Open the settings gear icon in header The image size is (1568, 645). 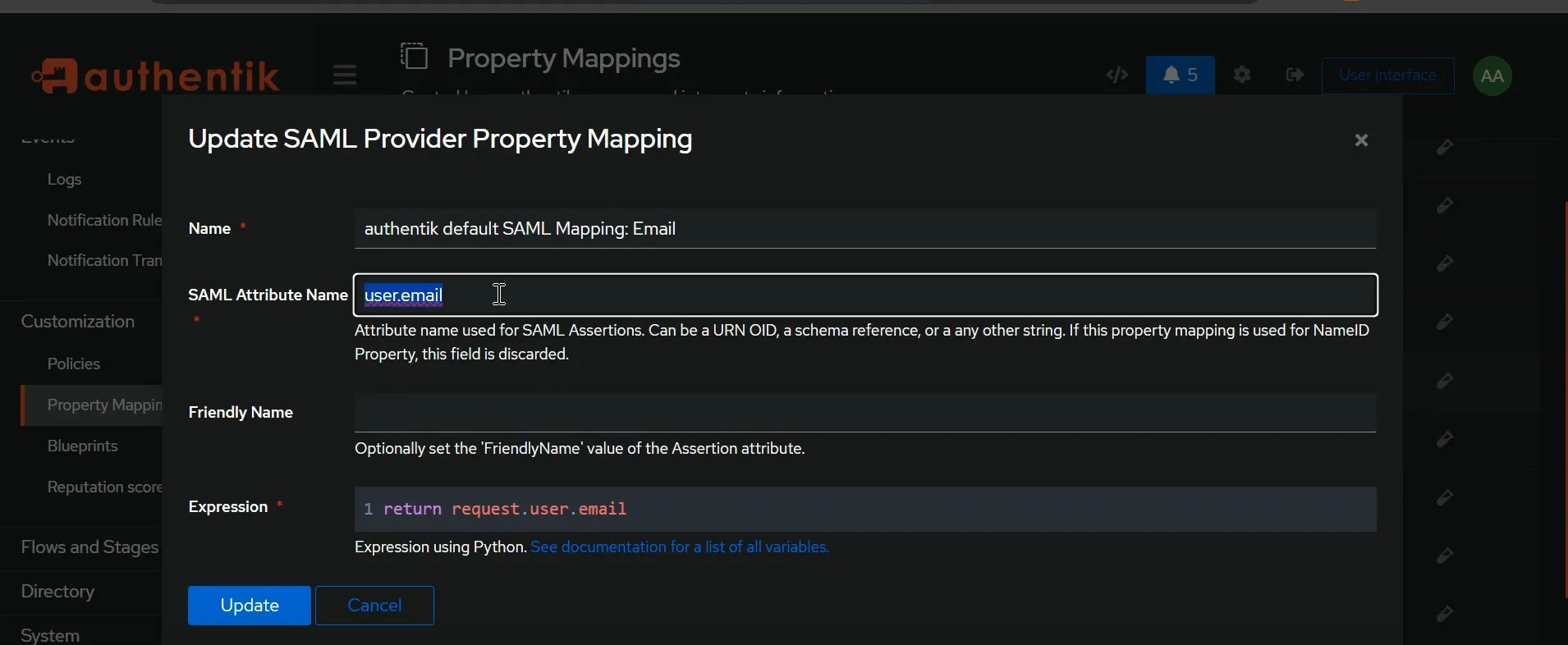1243,75
